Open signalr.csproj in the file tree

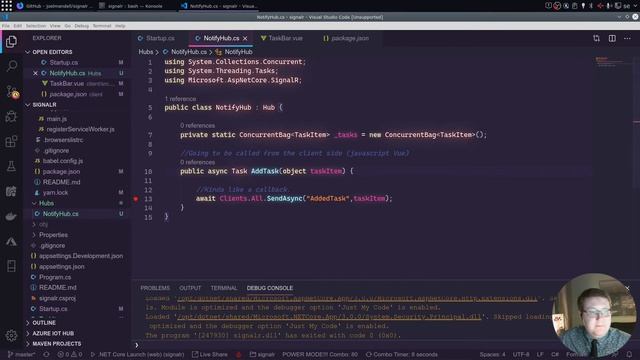[58, 298]
